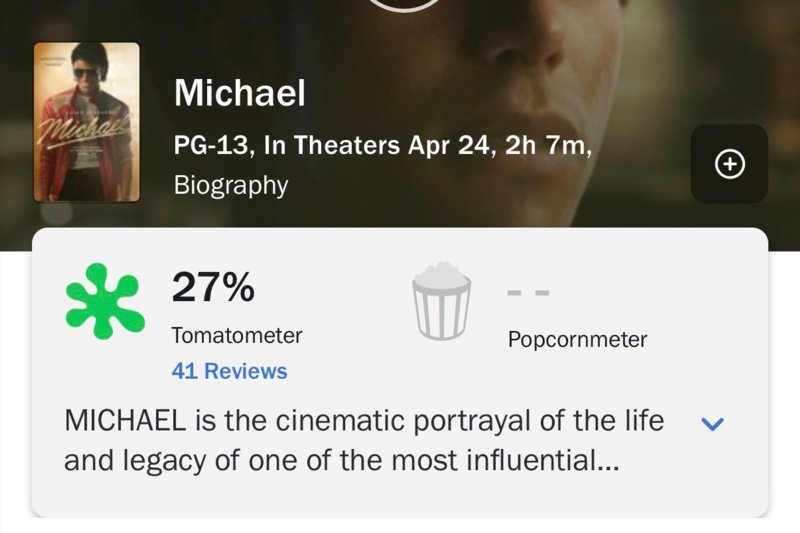This screenshot has width=800, height=533.
Task: Tap the partial circle play button at top
Action: [x=405, y=5]
